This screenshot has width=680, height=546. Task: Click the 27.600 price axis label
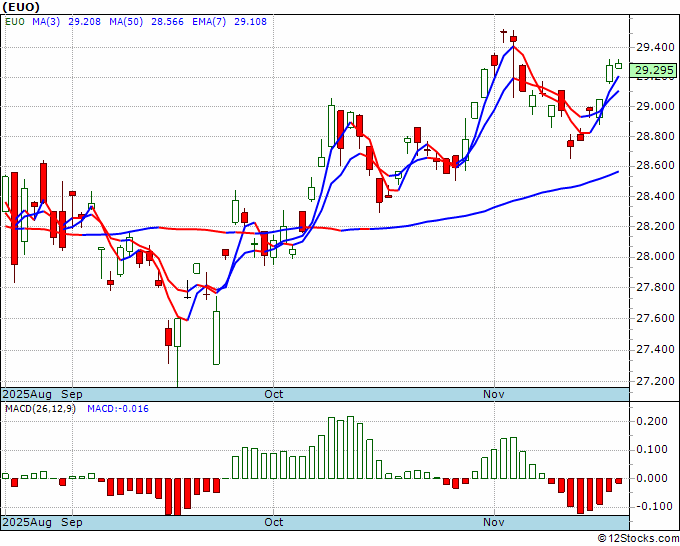[655, 318]
